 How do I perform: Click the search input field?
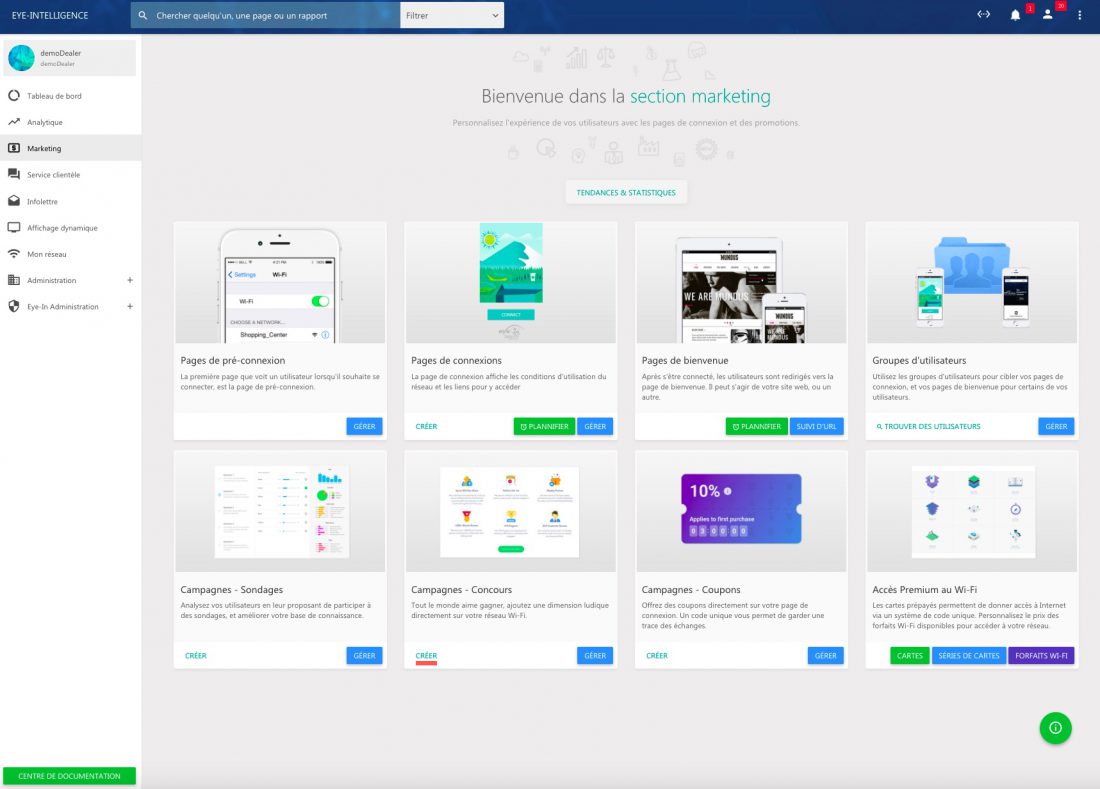270,16
